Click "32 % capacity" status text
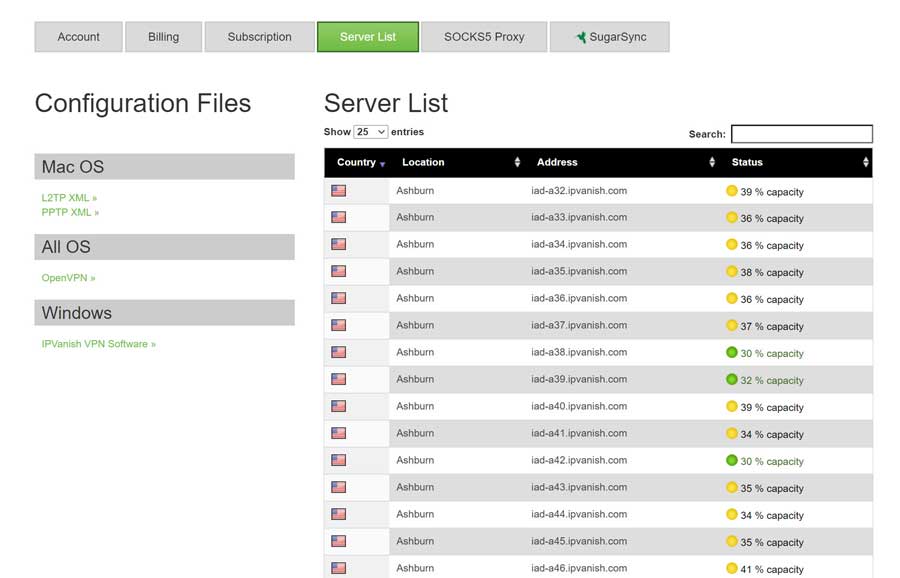Viewport: 900px width, 578px height. point(772,381)
